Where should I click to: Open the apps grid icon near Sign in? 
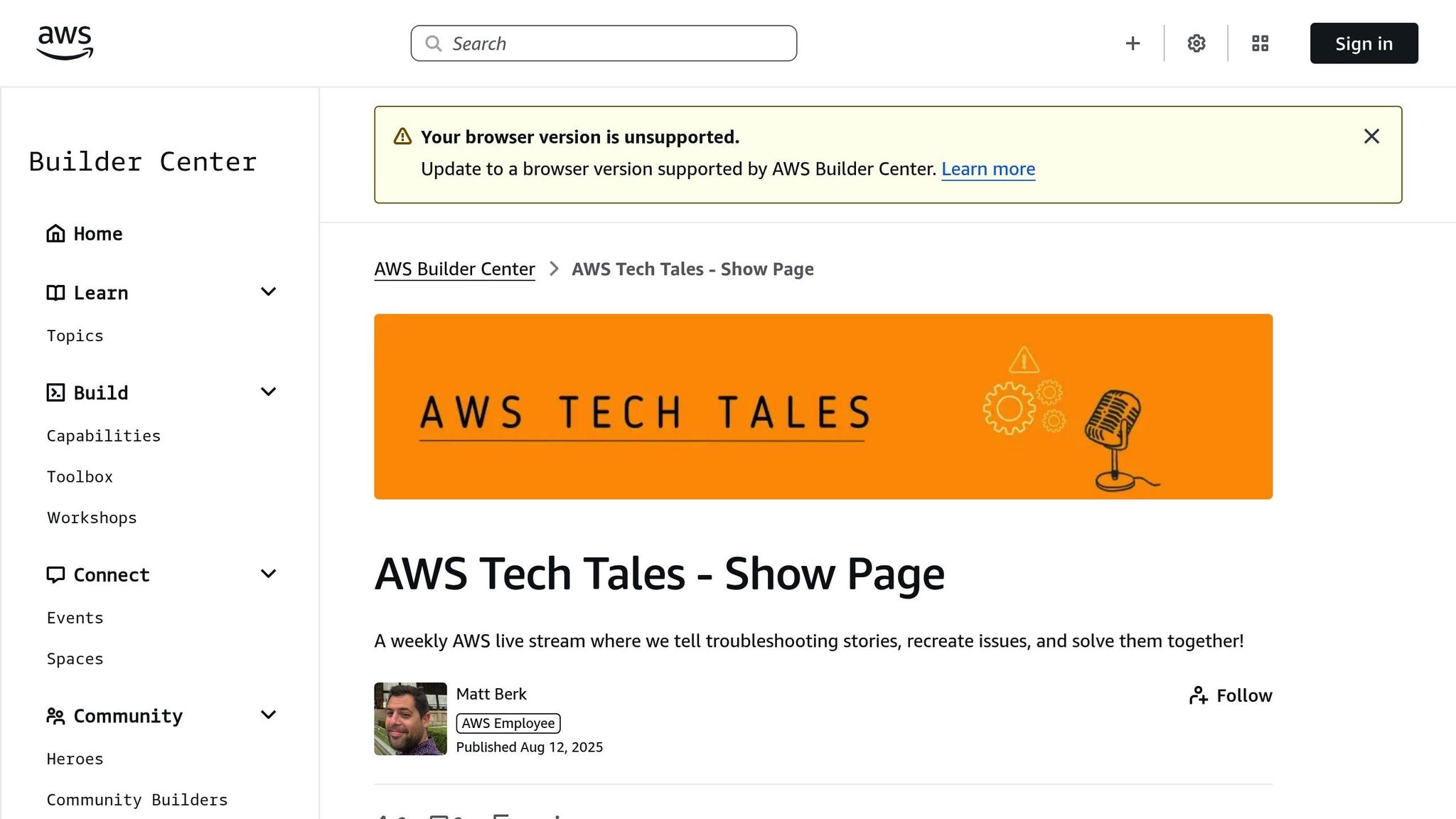(1260, 43)
